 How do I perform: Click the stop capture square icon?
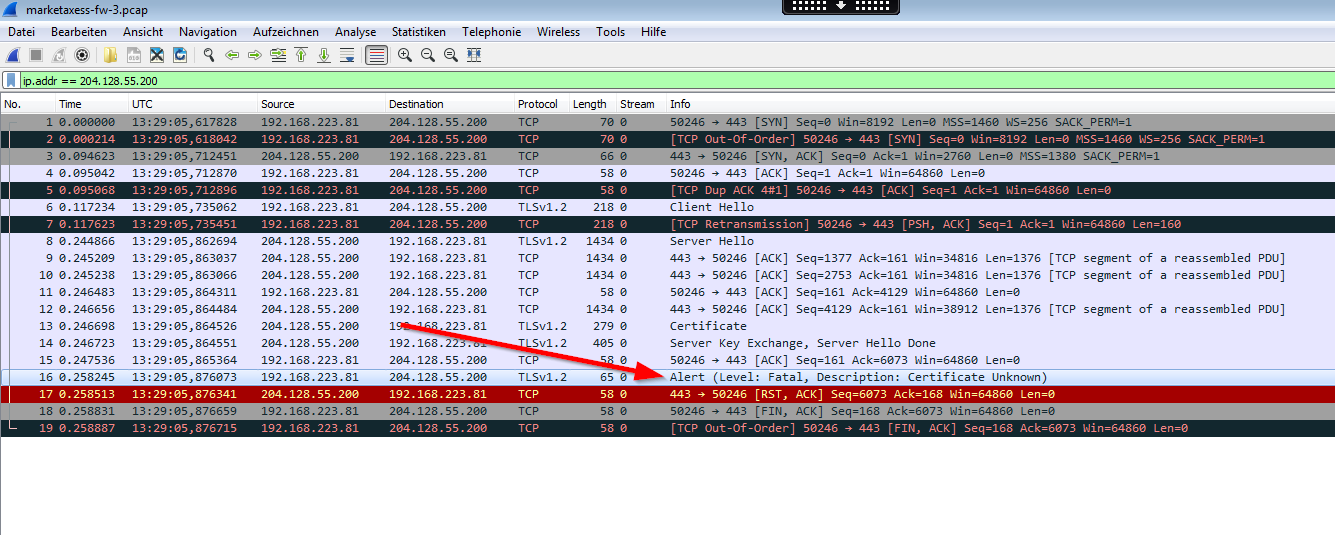36,55
